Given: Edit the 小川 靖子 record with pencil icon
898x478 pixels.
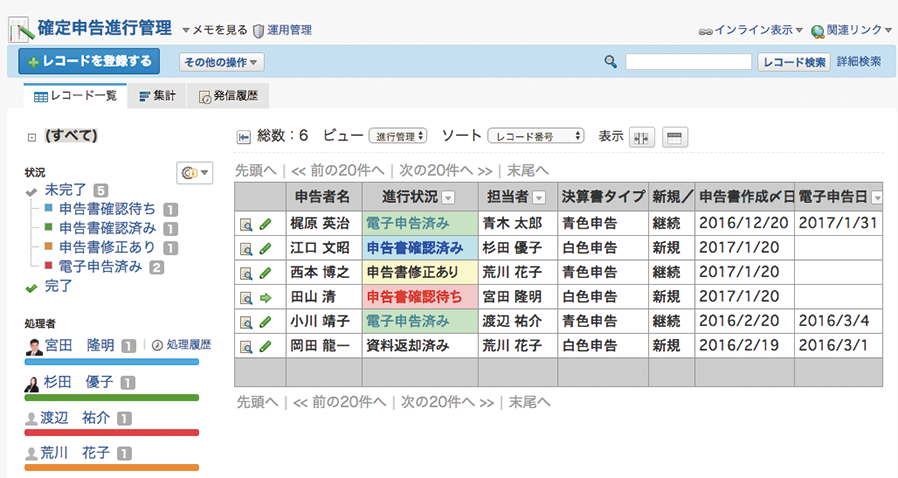Looking at the screenshot, I should tap(265, 323).
